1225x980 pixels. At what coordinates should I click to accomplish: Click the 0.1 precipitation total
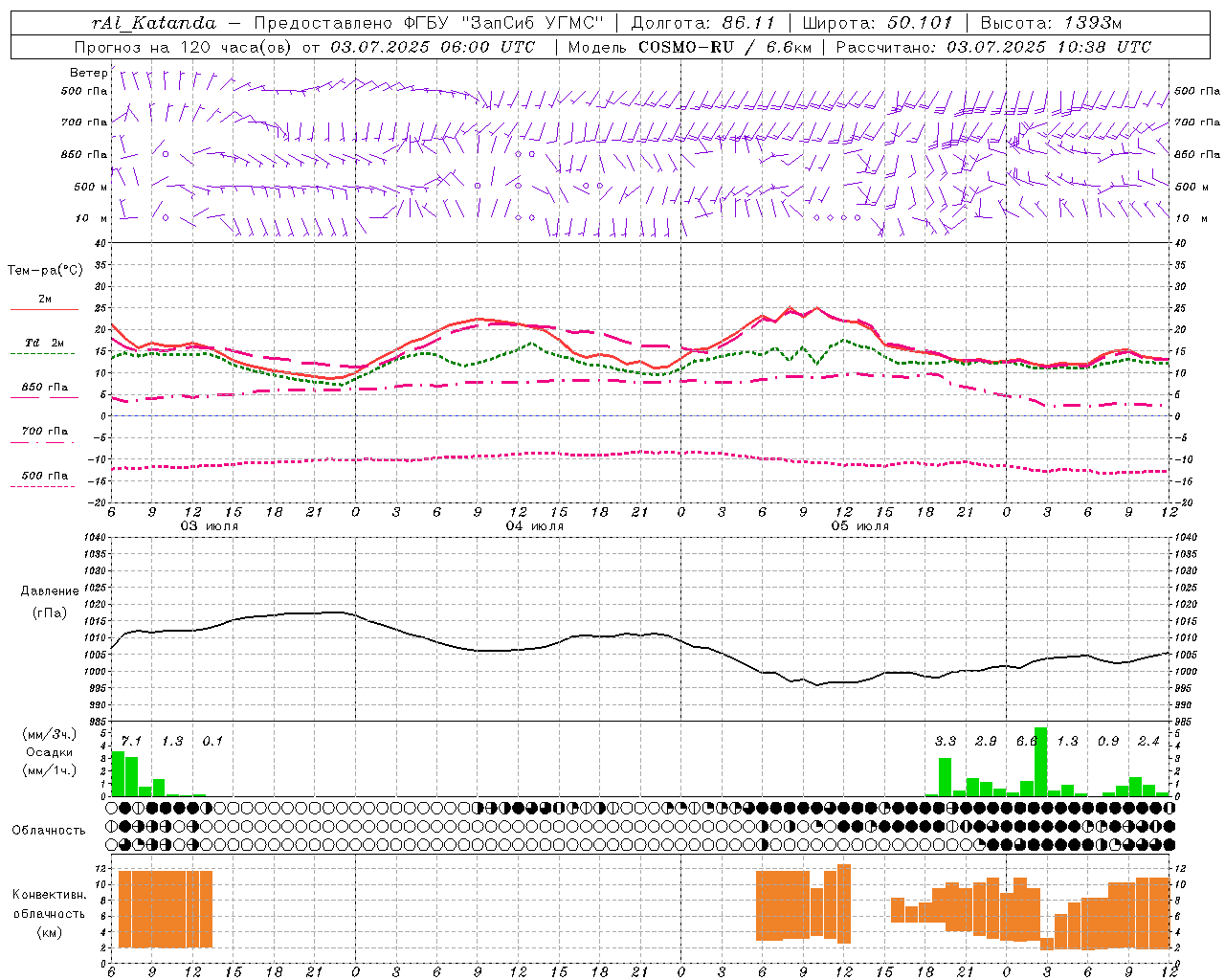212,742
